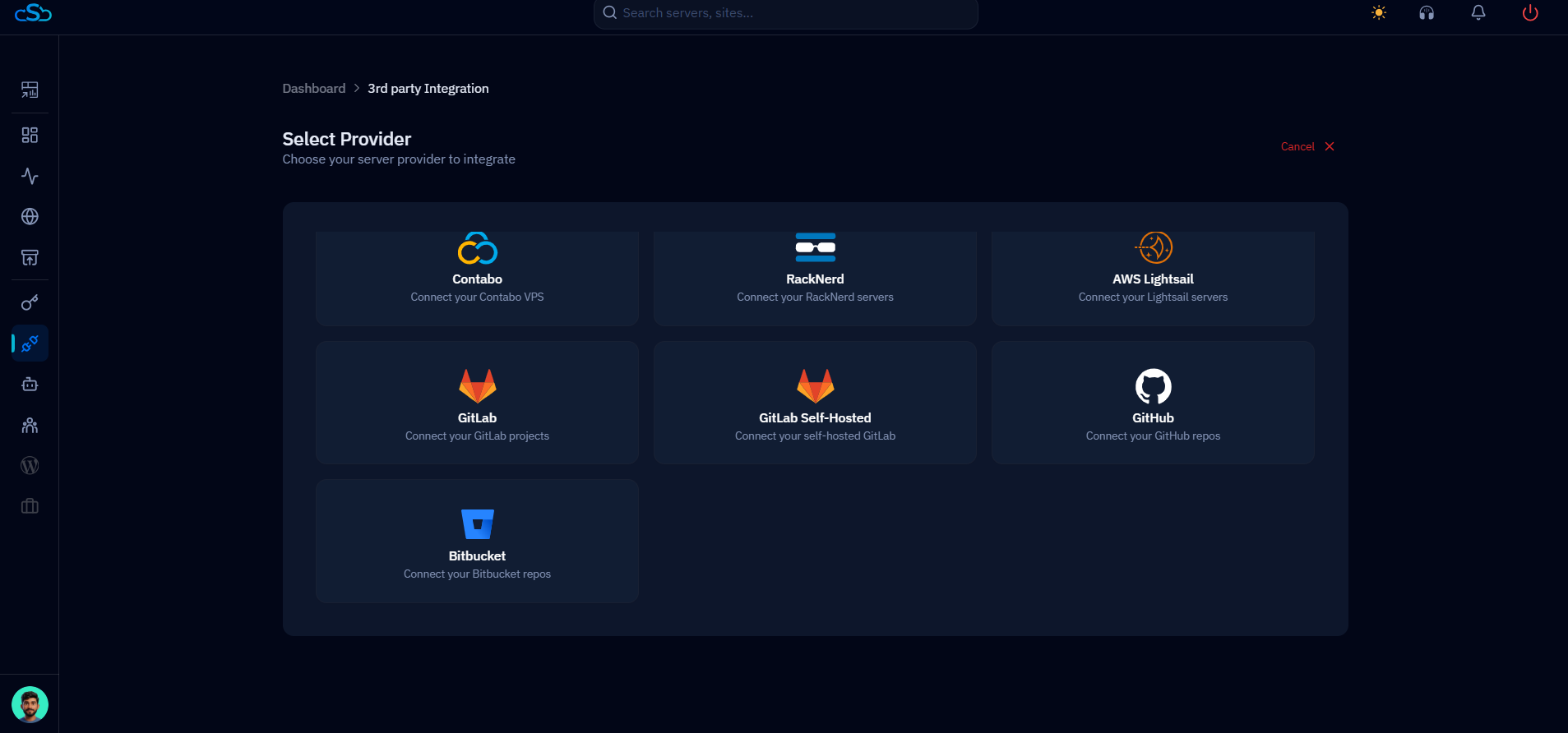
Task: Open user avatar profile at bottom-left
Action: tap(30, 704)
